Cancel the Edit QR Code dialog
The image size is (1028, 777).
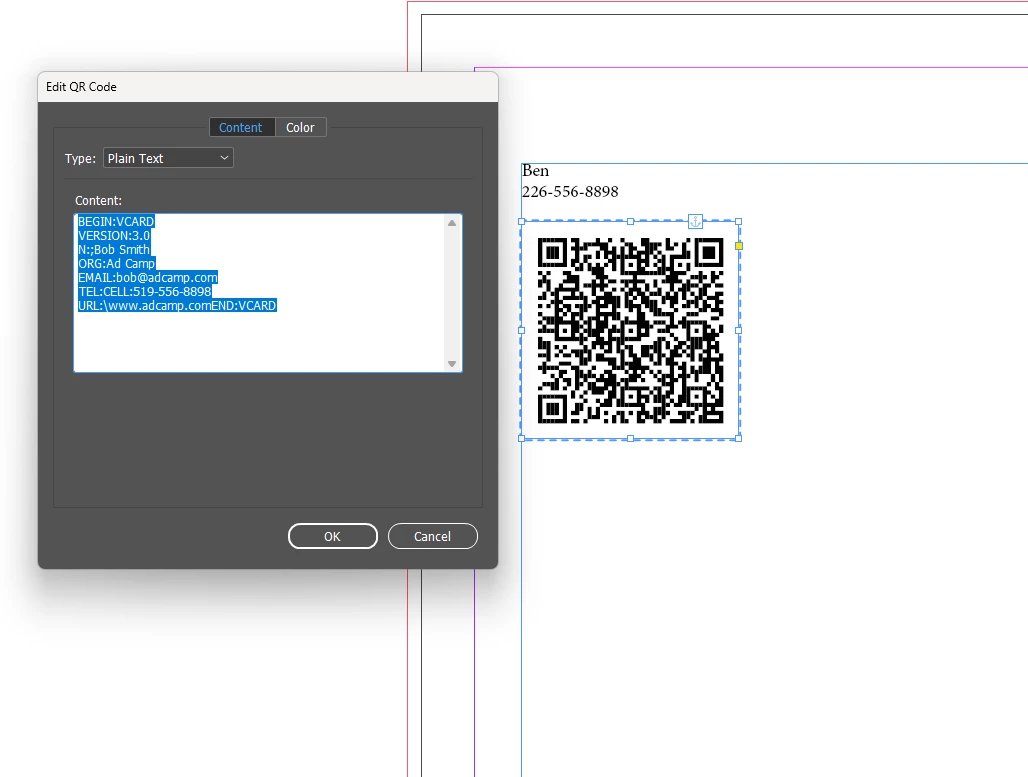pos(432,536)
